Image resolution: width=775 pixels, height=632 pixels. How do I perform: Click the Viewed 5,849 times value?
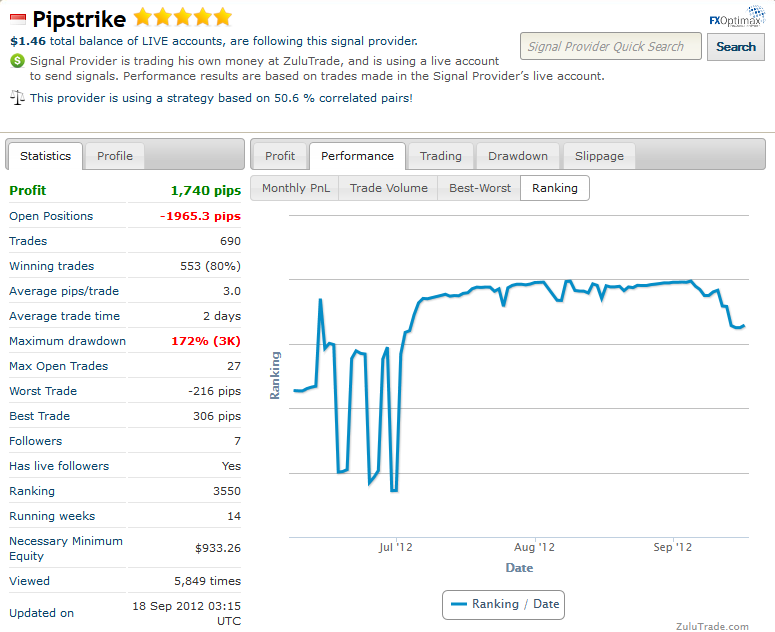click(x=208, y=581)
